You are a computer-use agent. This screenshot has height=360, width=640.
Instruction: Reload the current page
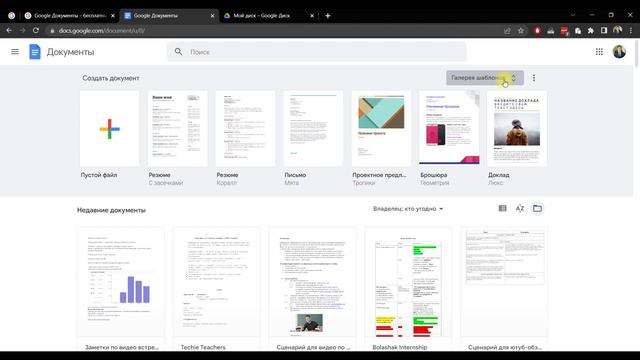coord(36,31)
